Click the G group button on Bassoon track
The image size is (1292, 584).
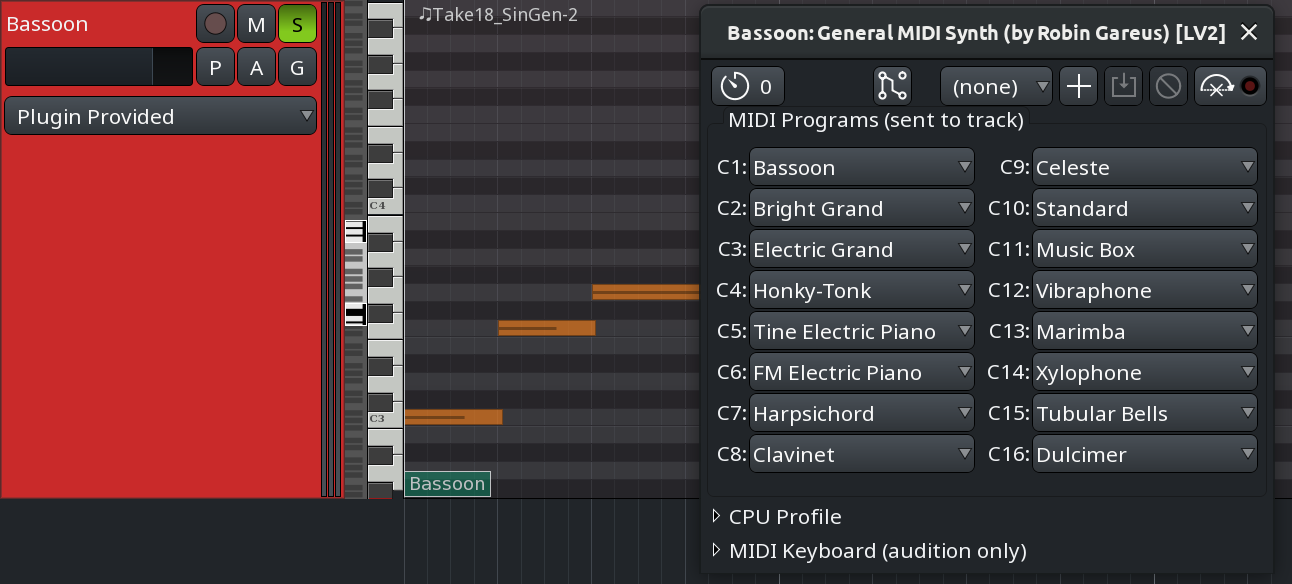coord(297,67)
